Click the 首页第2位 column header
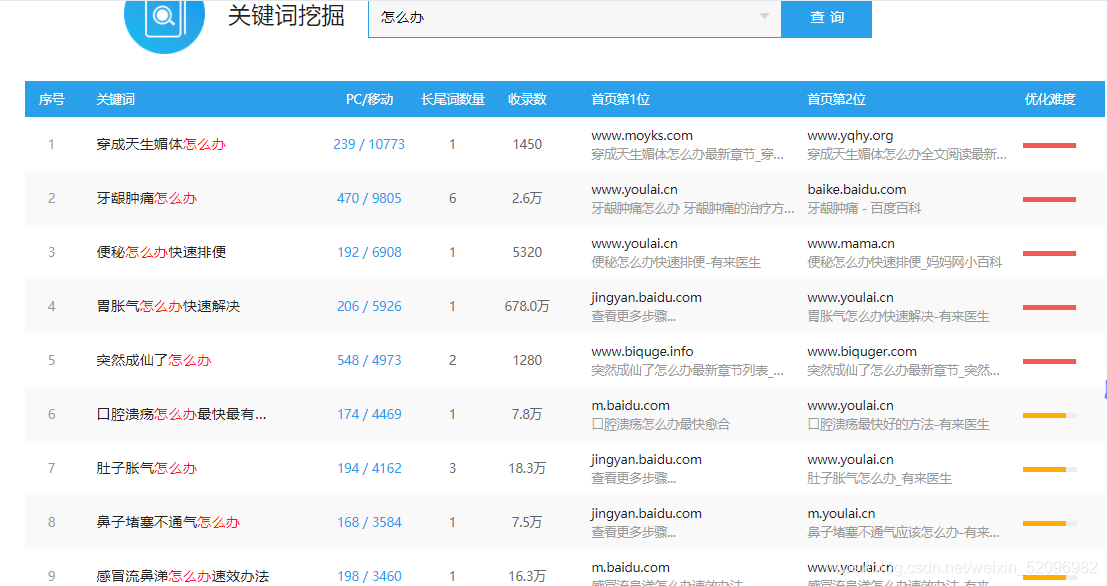 (837, 100)
